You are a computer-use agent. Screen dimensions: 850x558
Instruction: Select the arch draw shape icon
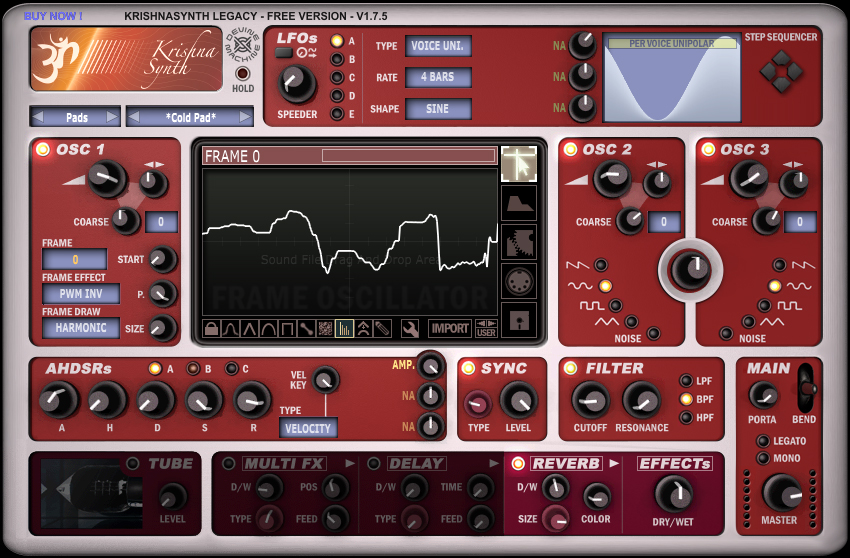click(268, 329)
